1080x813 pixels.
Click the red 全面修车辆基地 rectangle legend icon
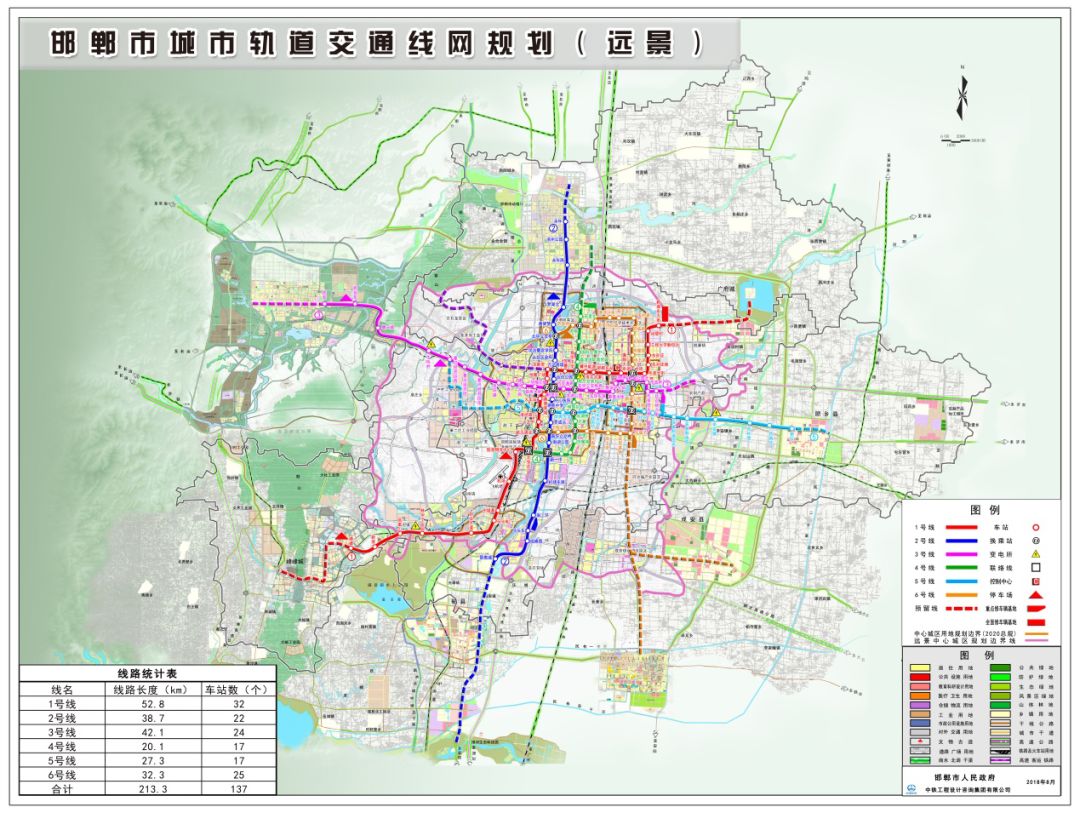tap(1036, 622)
